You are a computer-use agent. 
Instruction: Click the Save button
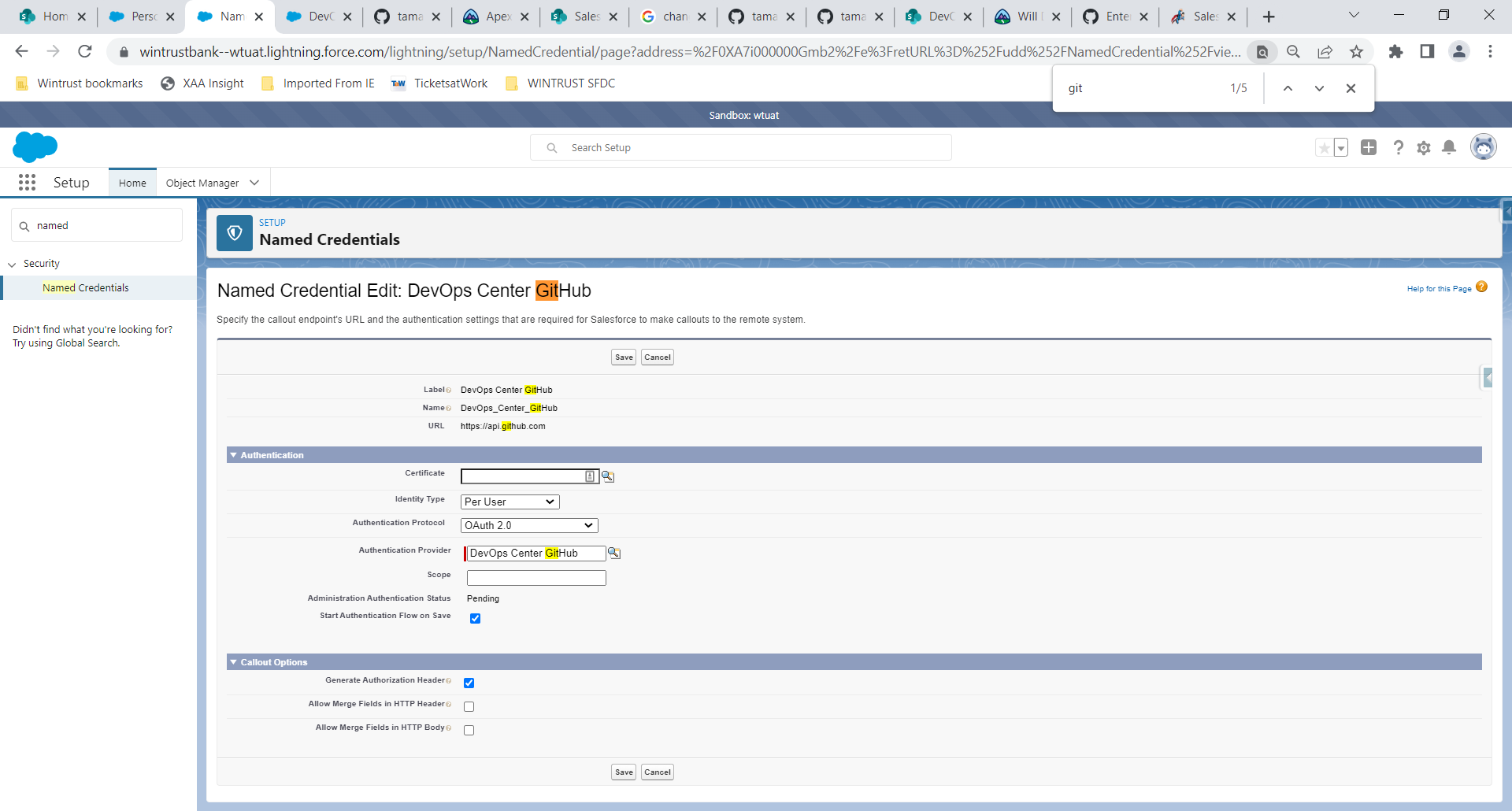coord(623,357)
